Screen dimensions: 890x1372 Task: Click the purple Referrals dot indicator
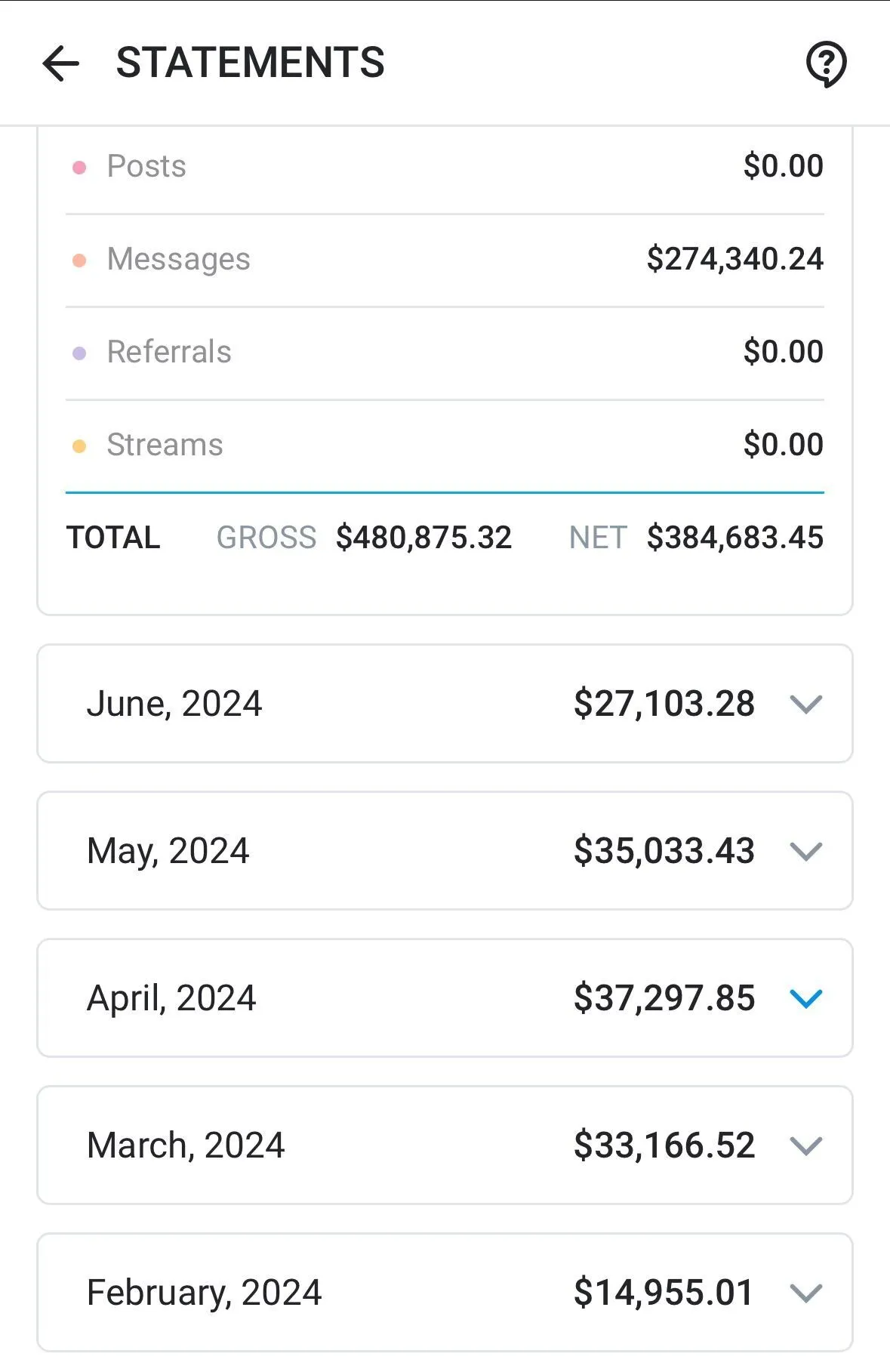coord(79,353)
